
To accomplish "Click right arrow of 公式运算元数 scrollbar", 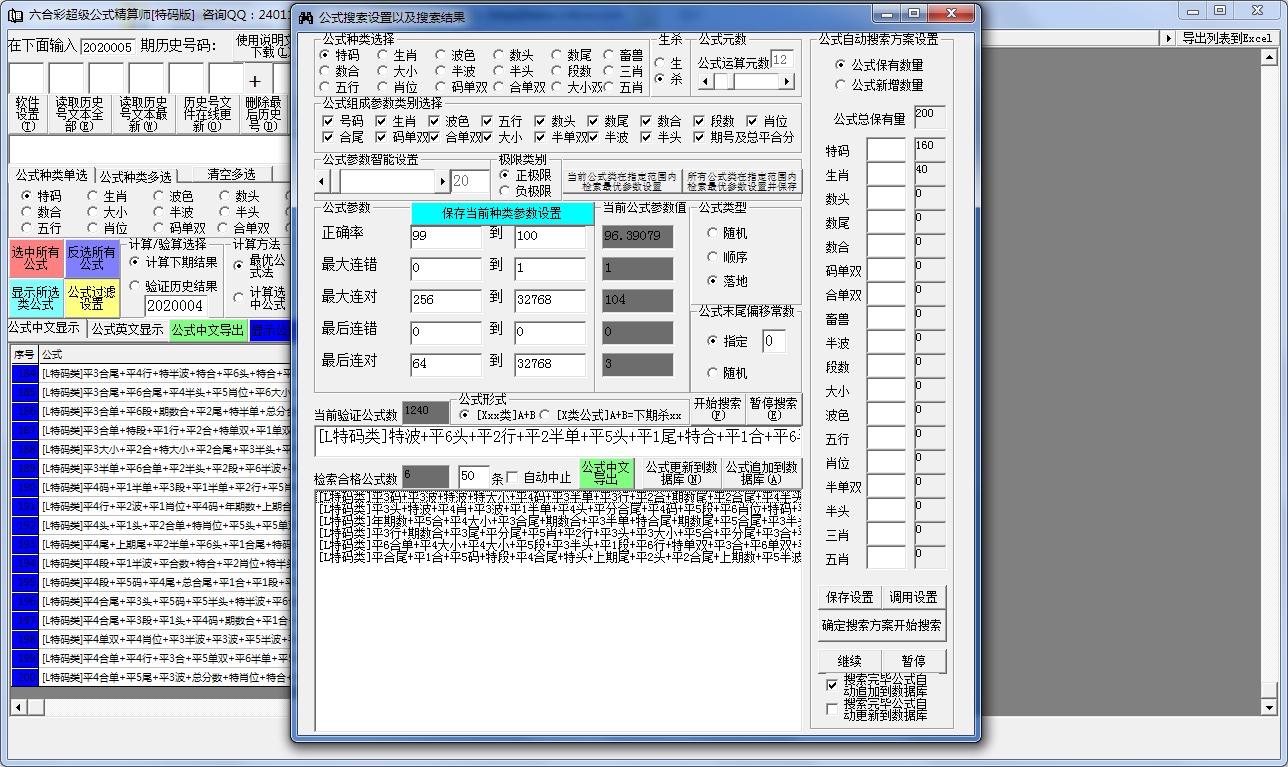I will 786,82.
